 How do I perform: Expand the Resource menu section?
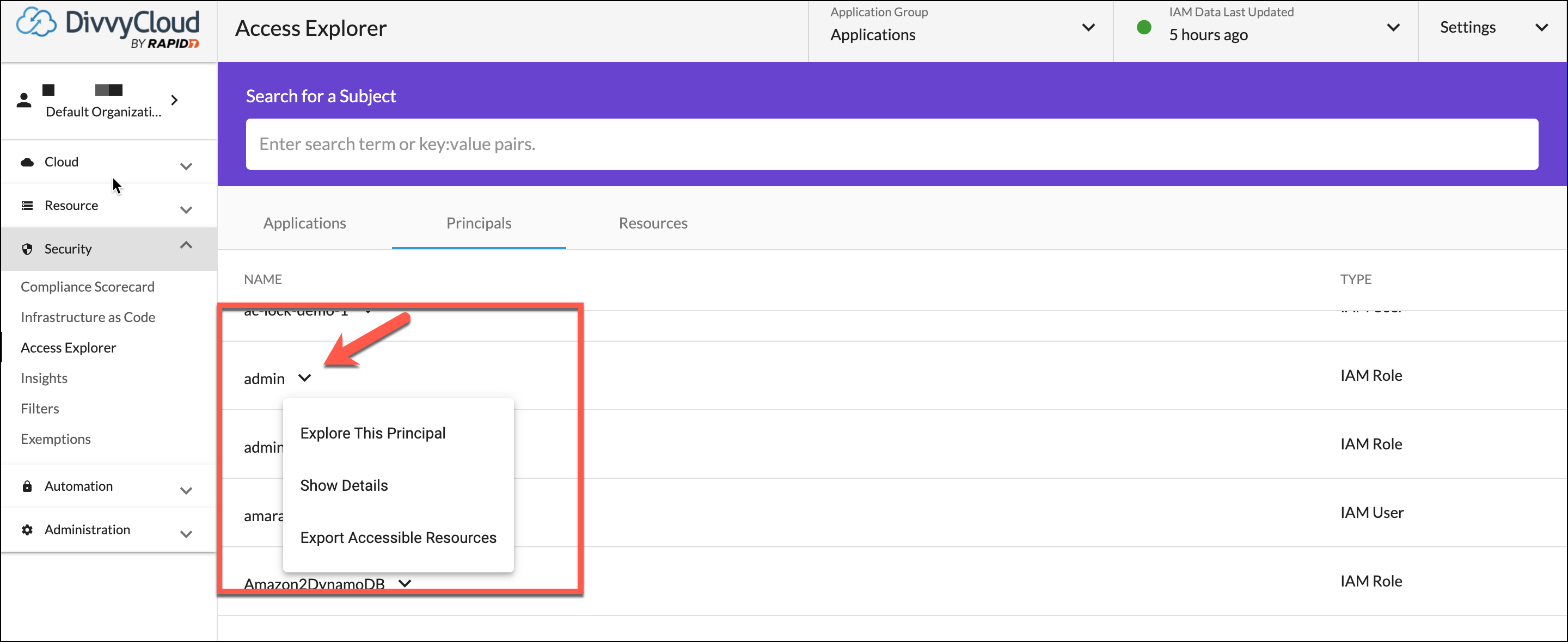point(186,210)
